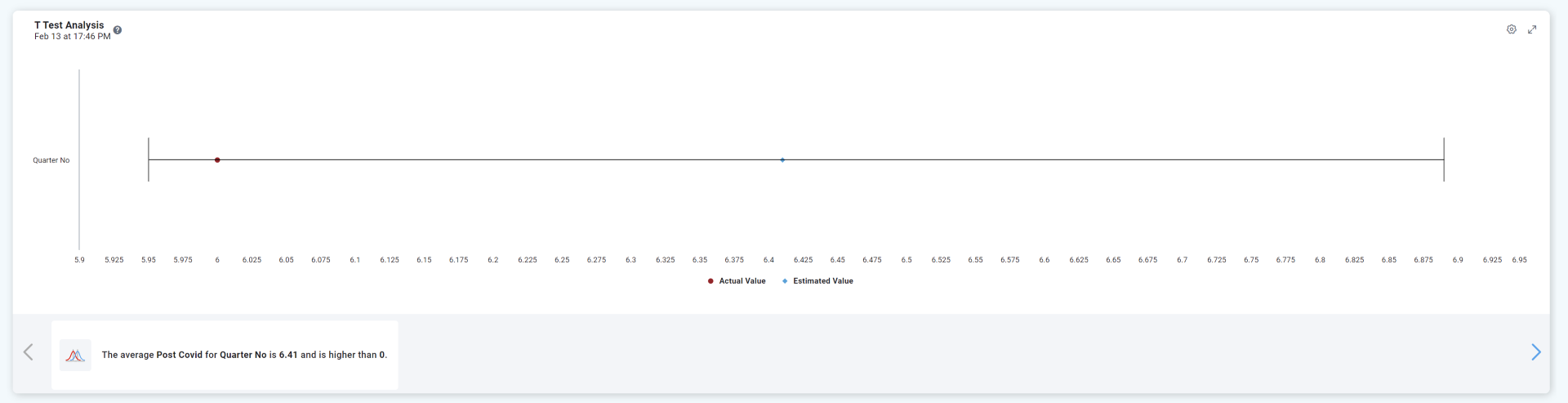Expand chart to full screen
The height and width of the screenshot is (403, 1568).
pos(1532,29)
